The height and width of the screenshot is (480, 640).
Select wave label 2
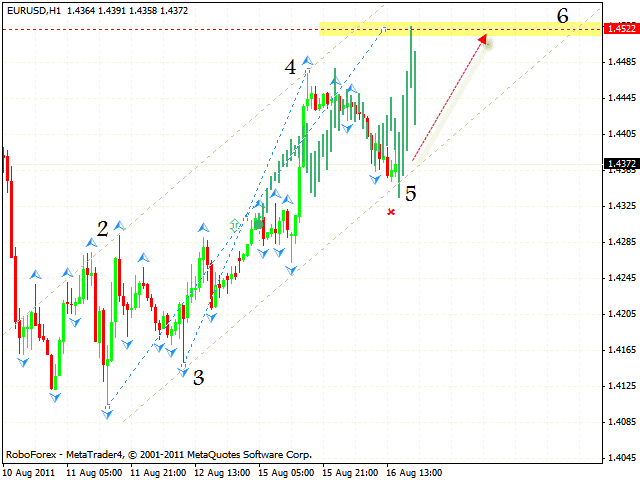[102, 229]
